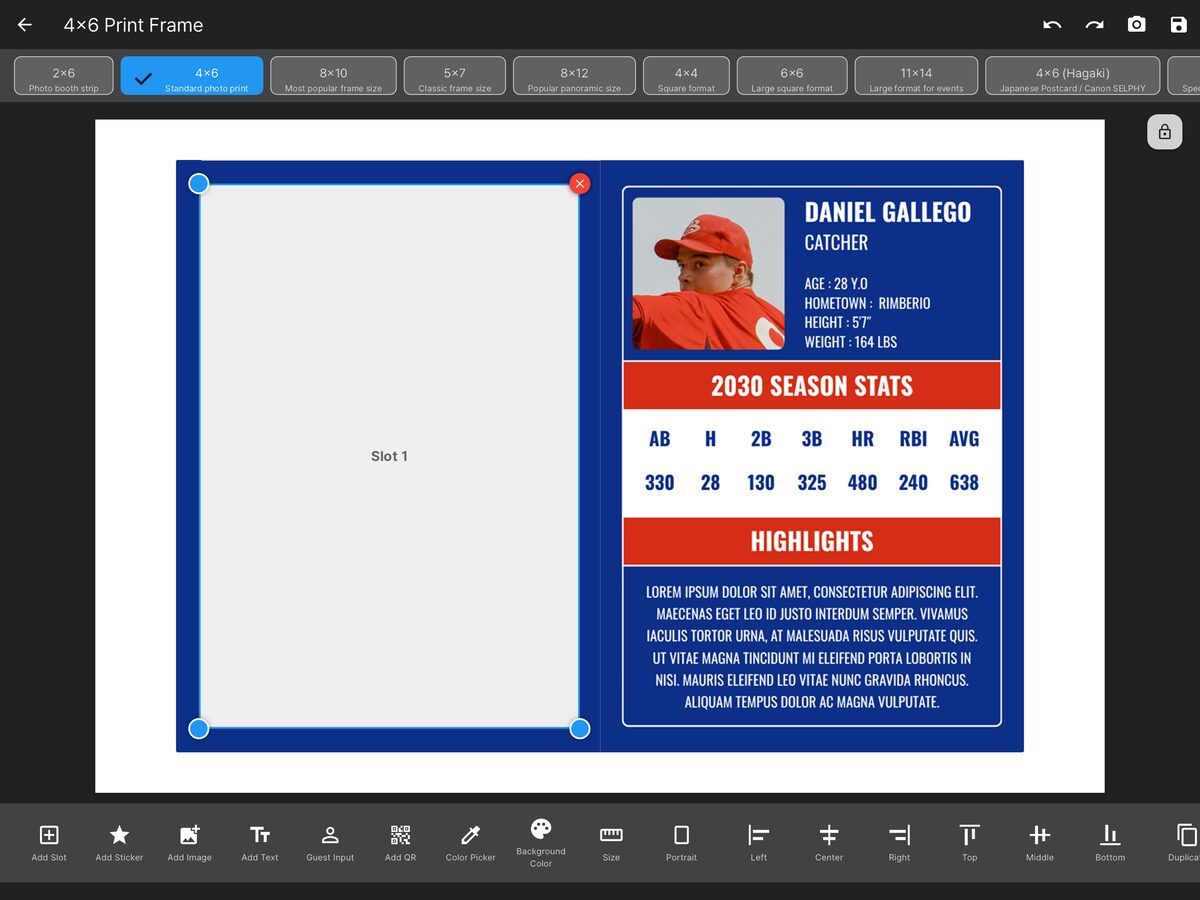Viewport: 1200px width, 900px height.
Task: Switch orientation with Portrait button
Action: click(x=681, y=843)
